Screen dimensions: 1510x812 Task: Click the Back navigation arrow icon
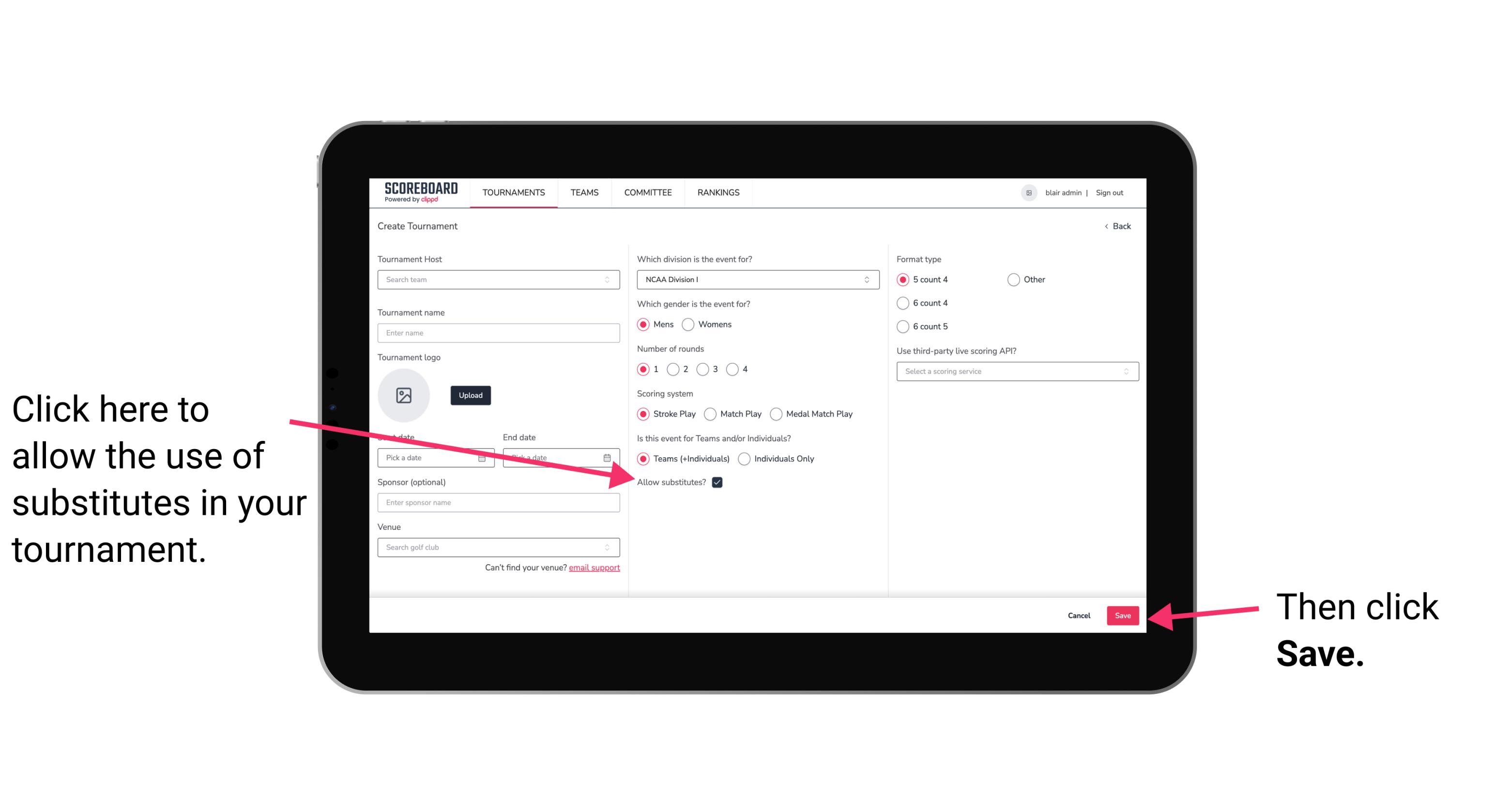point(1107,226)
